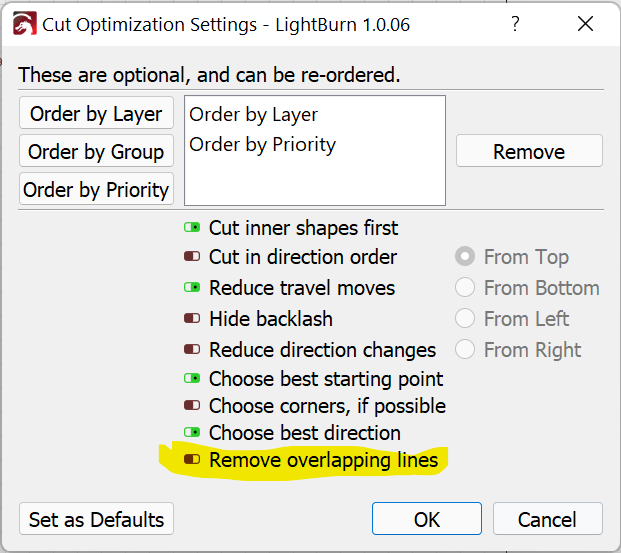This screenshot has height=553, width=621.
Task: Toggle Choose best direction switch
Action: click(x=192, y=432)
